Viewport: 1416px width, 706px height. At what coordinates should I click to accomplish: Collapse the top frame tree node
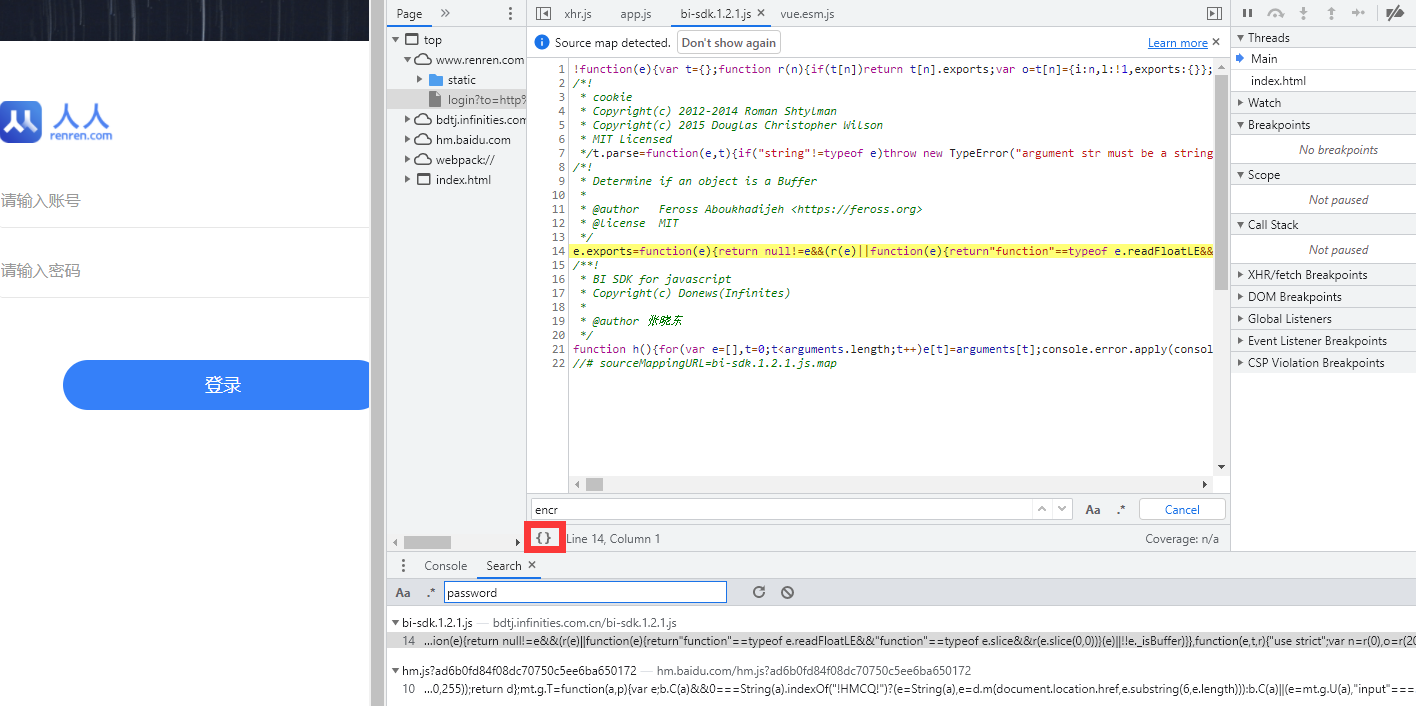click(396, 40)
